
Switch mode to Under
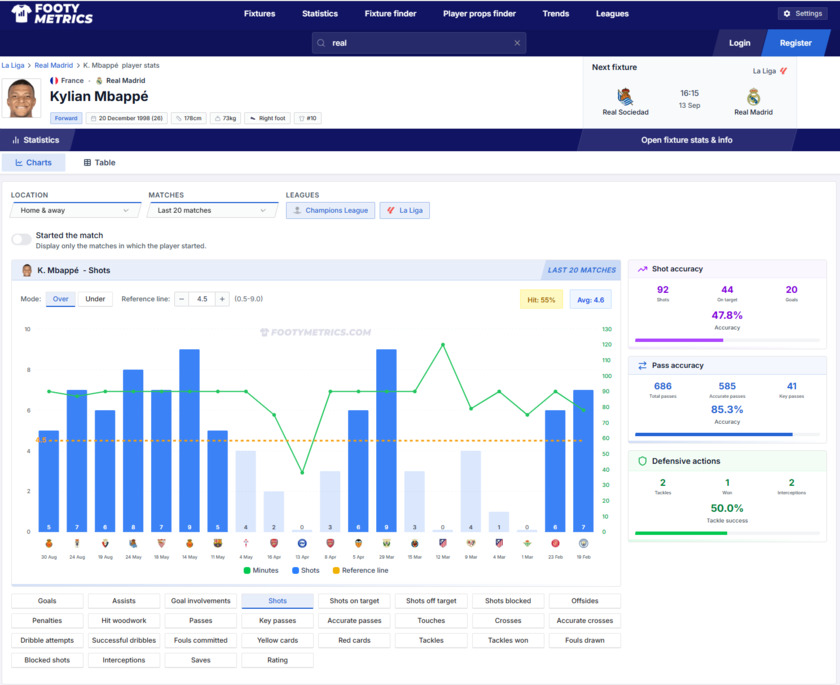95,299
